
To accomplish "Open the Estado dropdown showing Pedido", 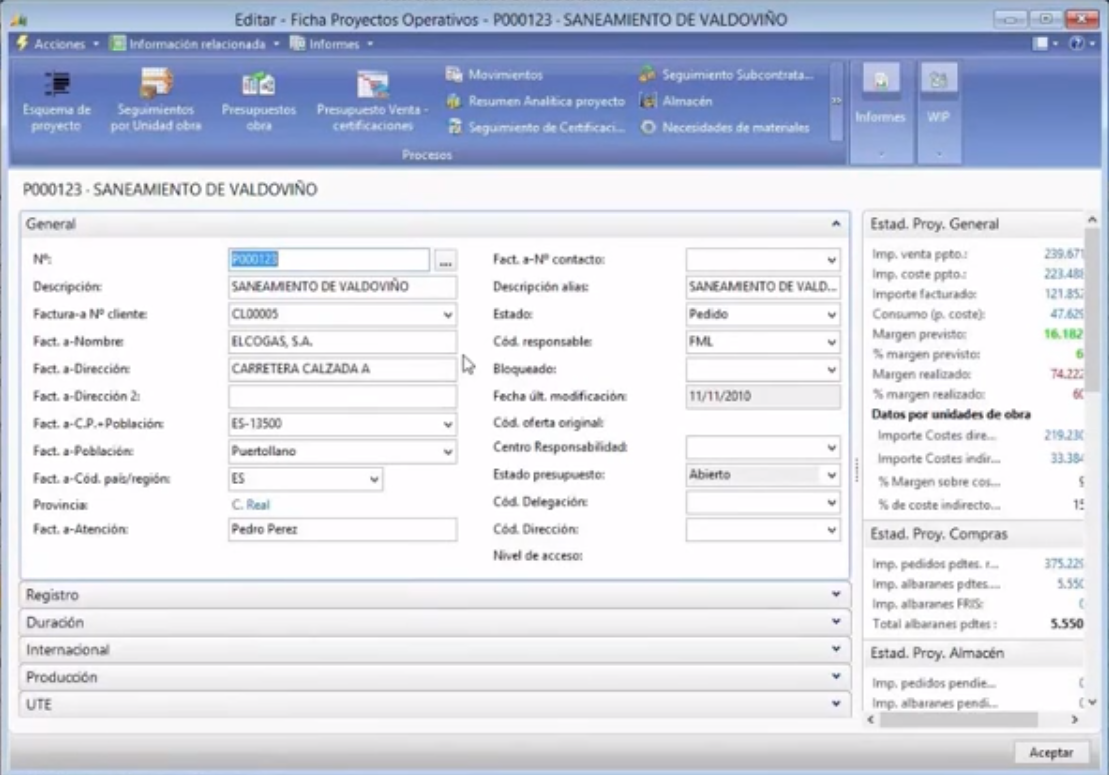I will click(831, 315).
